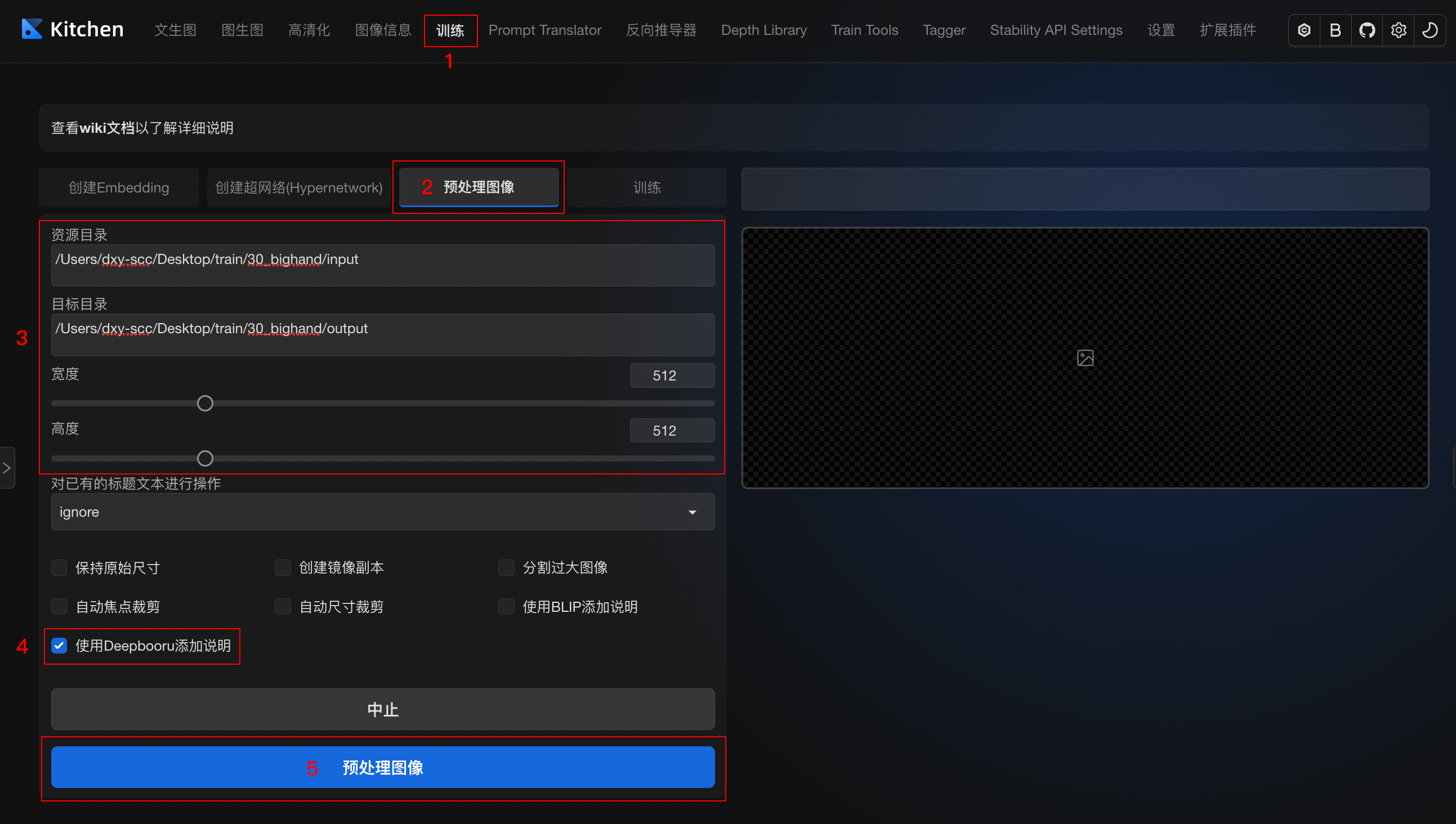
Task: Click the hexagon C icon in header
Action: pyautogui.click(x=1304, y=30)
